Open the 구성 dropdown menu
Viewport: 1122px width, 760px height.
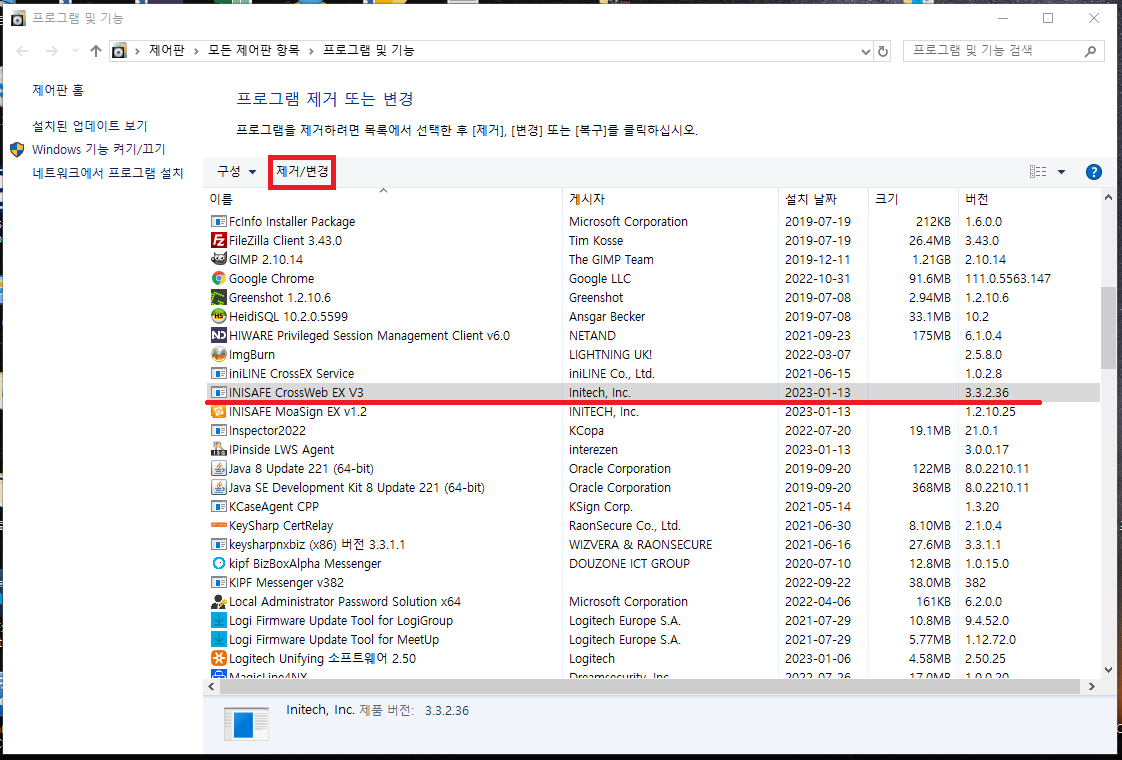click(236, 172)
